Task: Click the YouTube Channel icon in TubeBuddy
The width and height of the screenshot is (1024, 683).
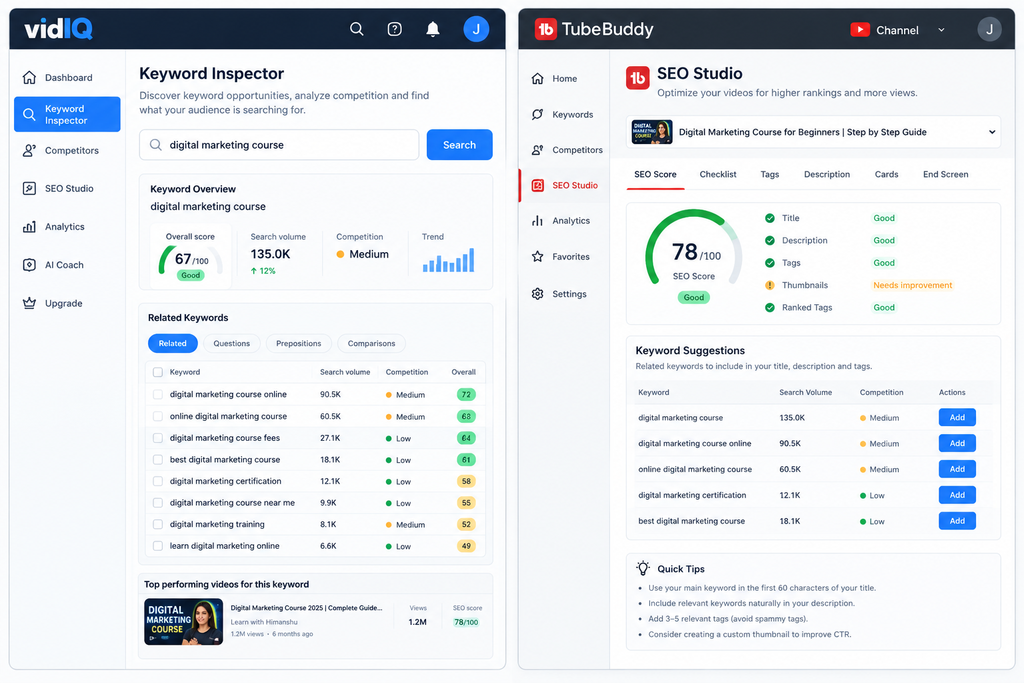Action: tap(860, 30)
